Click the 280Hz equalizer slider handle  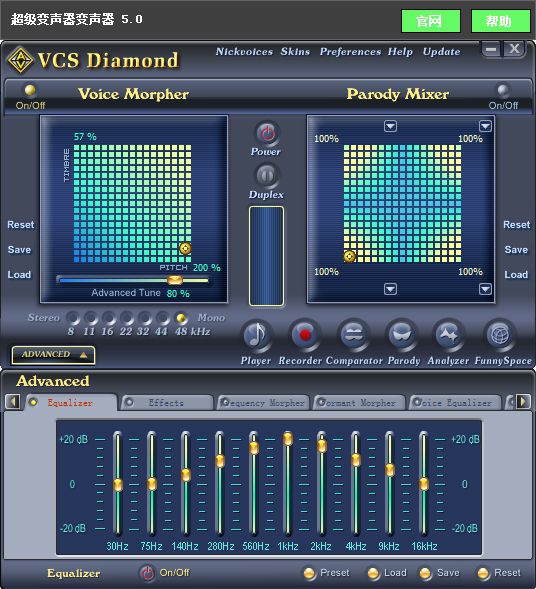pyautogui.click(x=220, y=461)
